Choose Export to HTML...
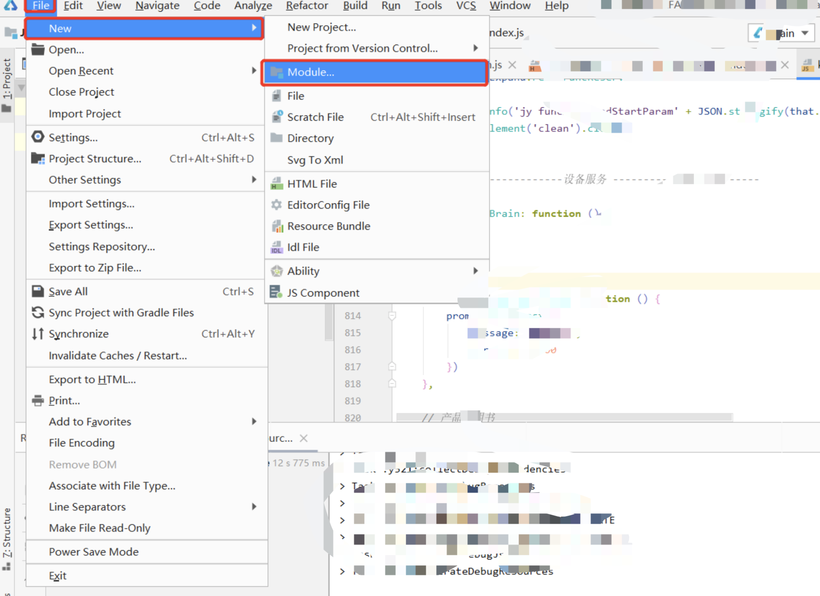This screenshot has width=820, height=596. click(93, 380)
